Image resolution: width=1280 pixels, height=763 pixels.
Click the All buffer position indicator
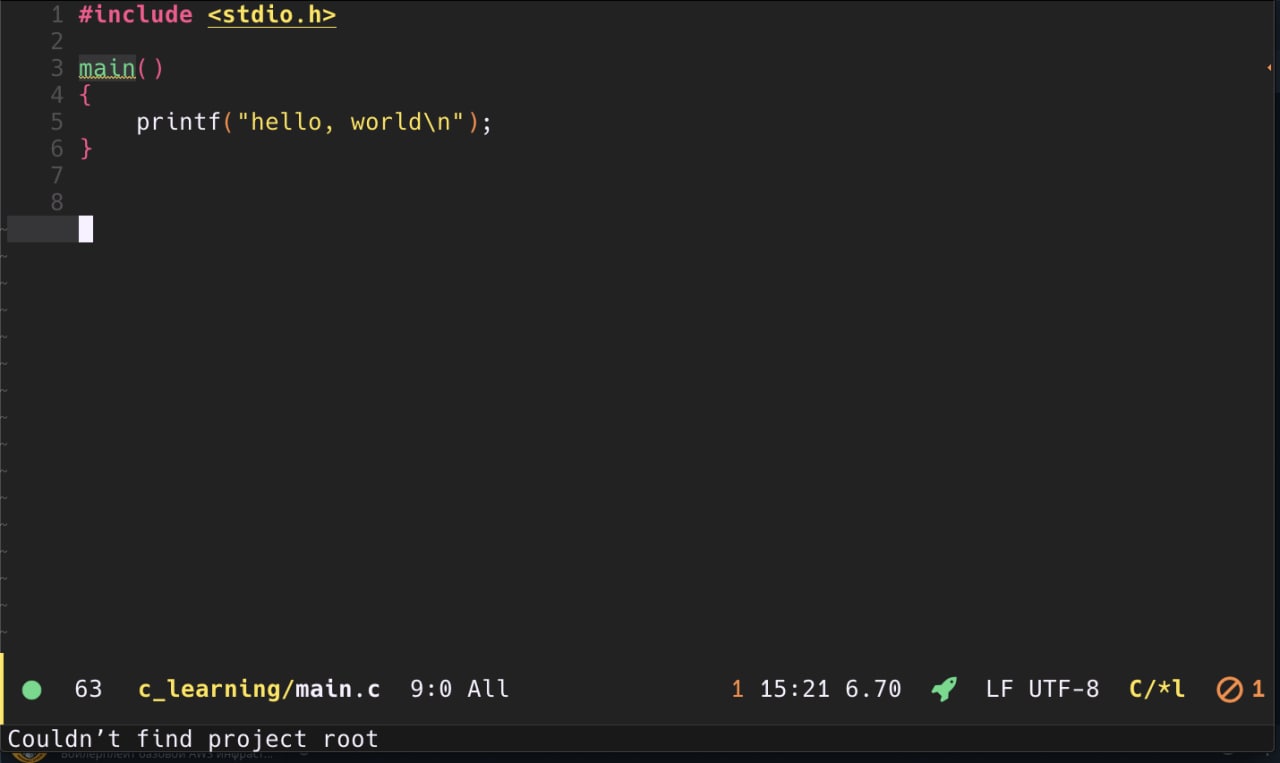tap(488, 689)
